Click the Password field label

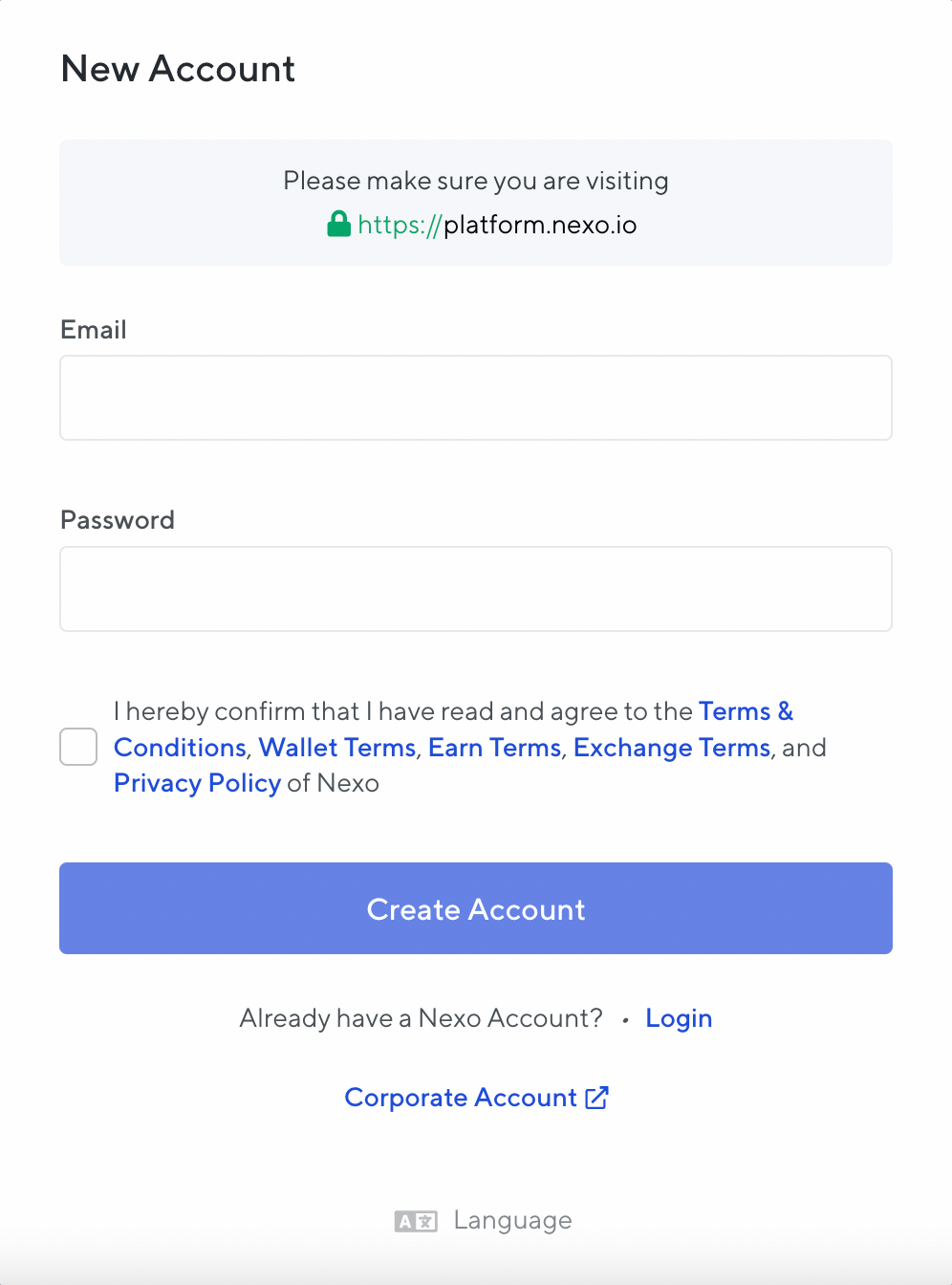[x=118, y=520]
